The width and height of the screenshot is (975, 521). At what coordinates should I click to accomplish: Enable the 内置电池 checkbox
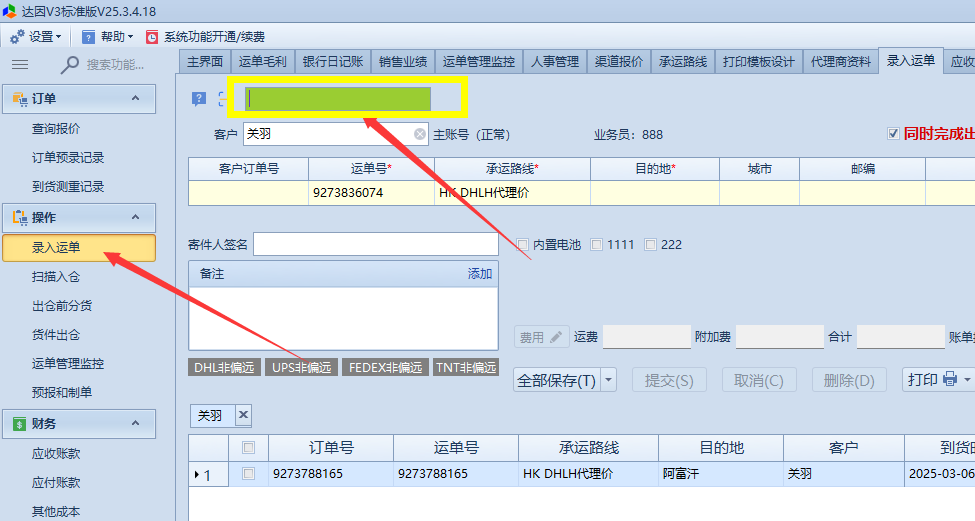point(522,244)
